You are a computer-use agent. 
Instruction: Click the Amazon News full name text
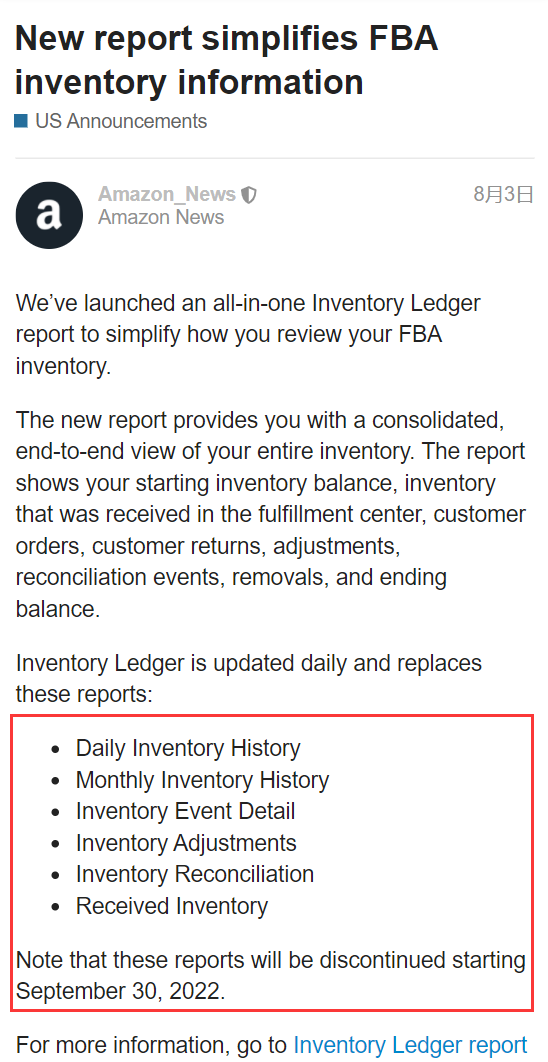(161, 217)
